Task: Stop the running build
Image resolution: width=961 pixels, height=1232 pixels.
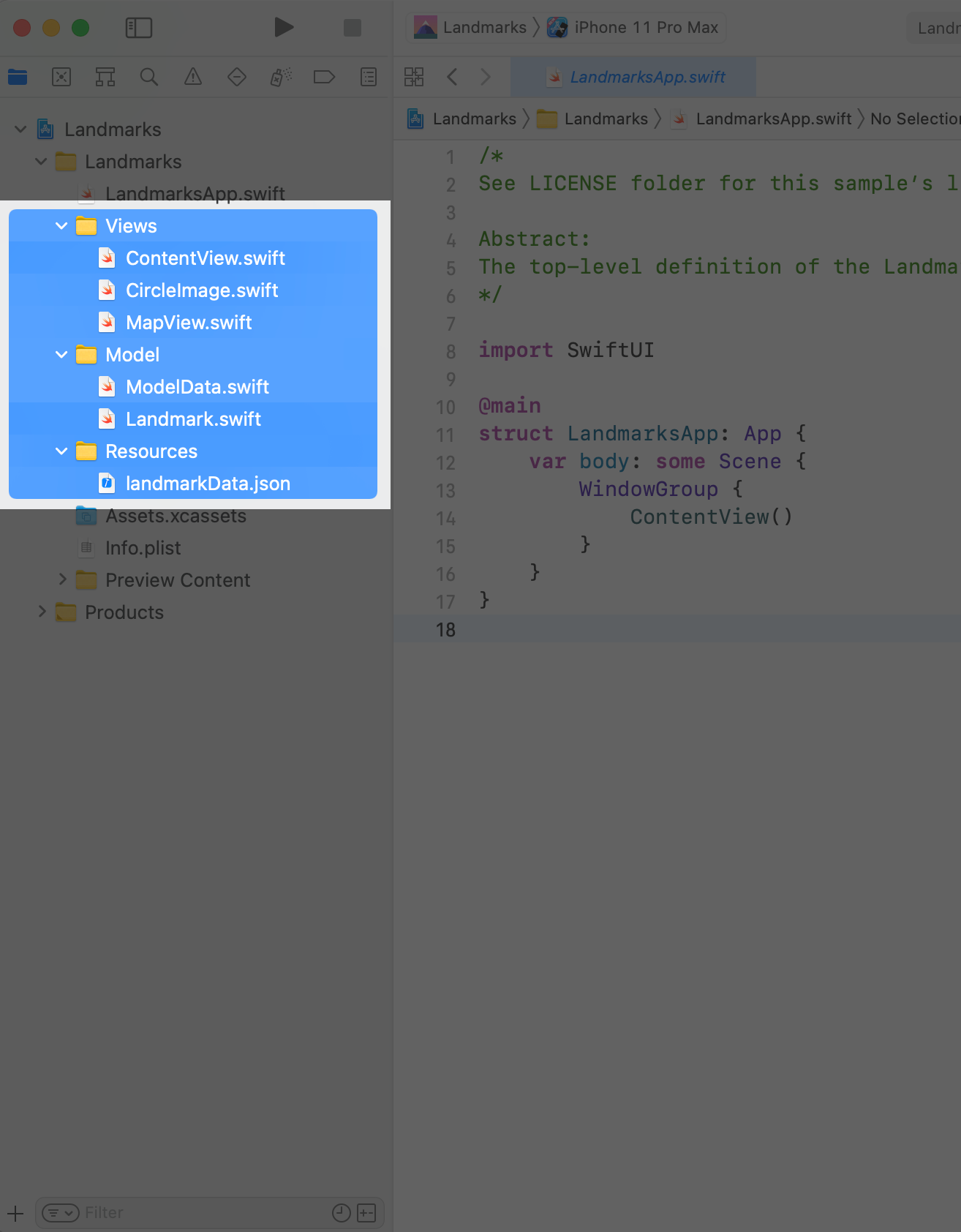Action: (353, 28)
